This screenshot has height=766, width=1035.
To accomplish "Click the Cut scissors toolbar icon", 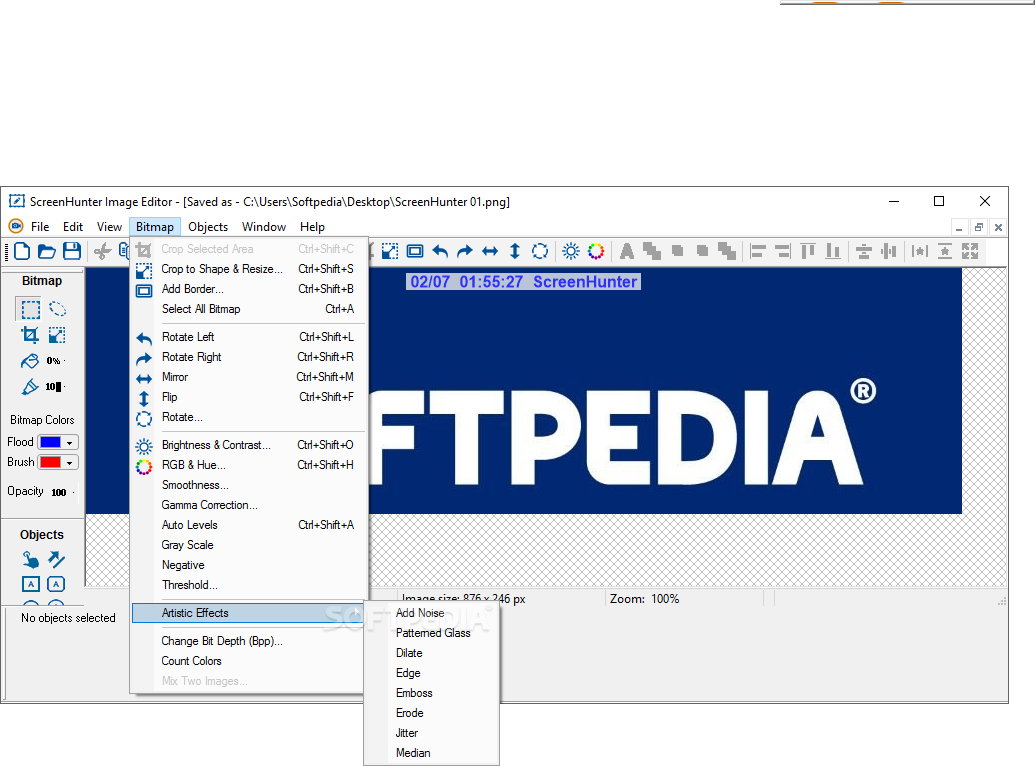I will tap(102, 251).
